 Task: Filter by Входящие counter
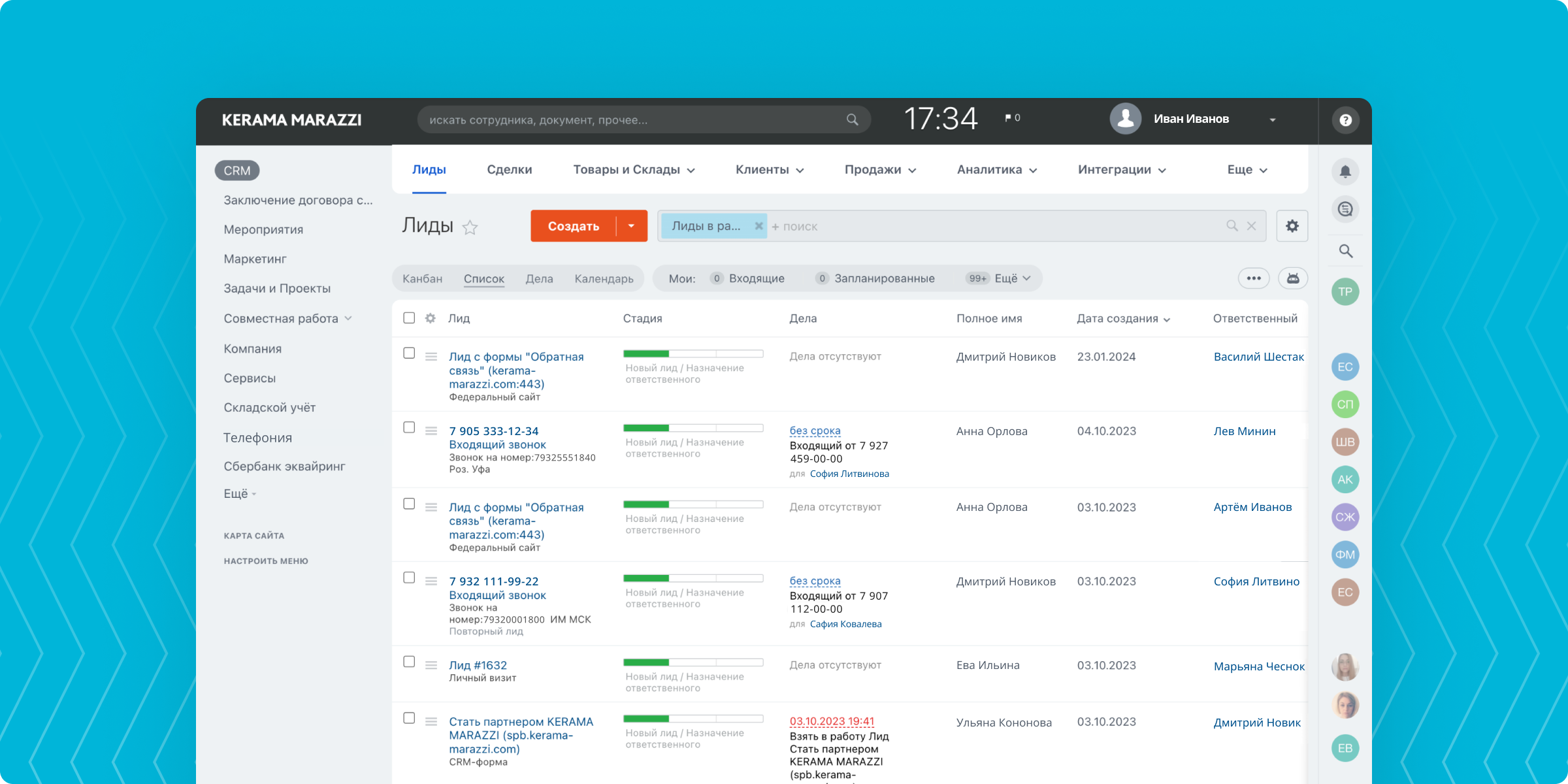click(x=747, y=278)
